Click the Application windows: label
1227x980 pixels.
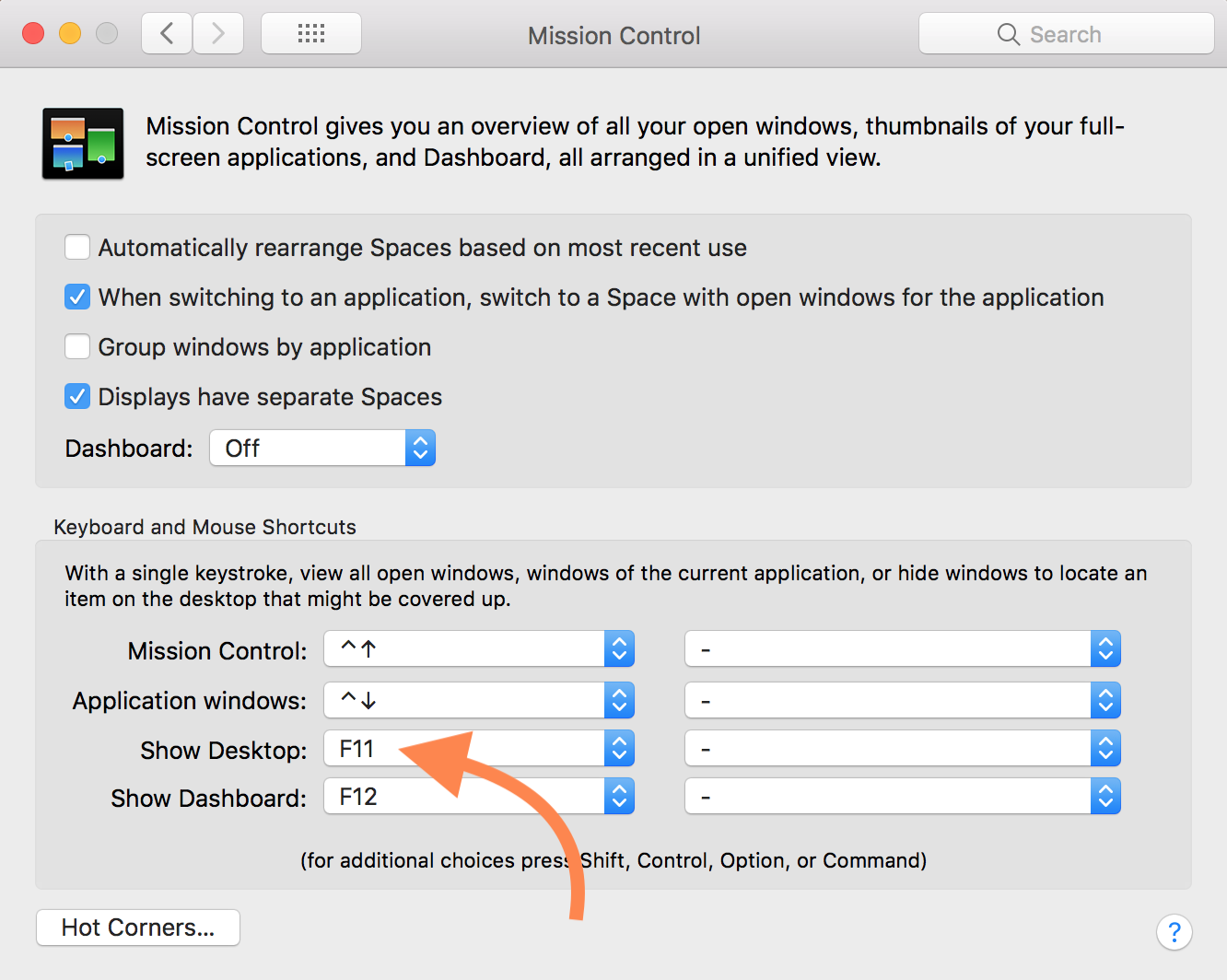pos(190,700)
